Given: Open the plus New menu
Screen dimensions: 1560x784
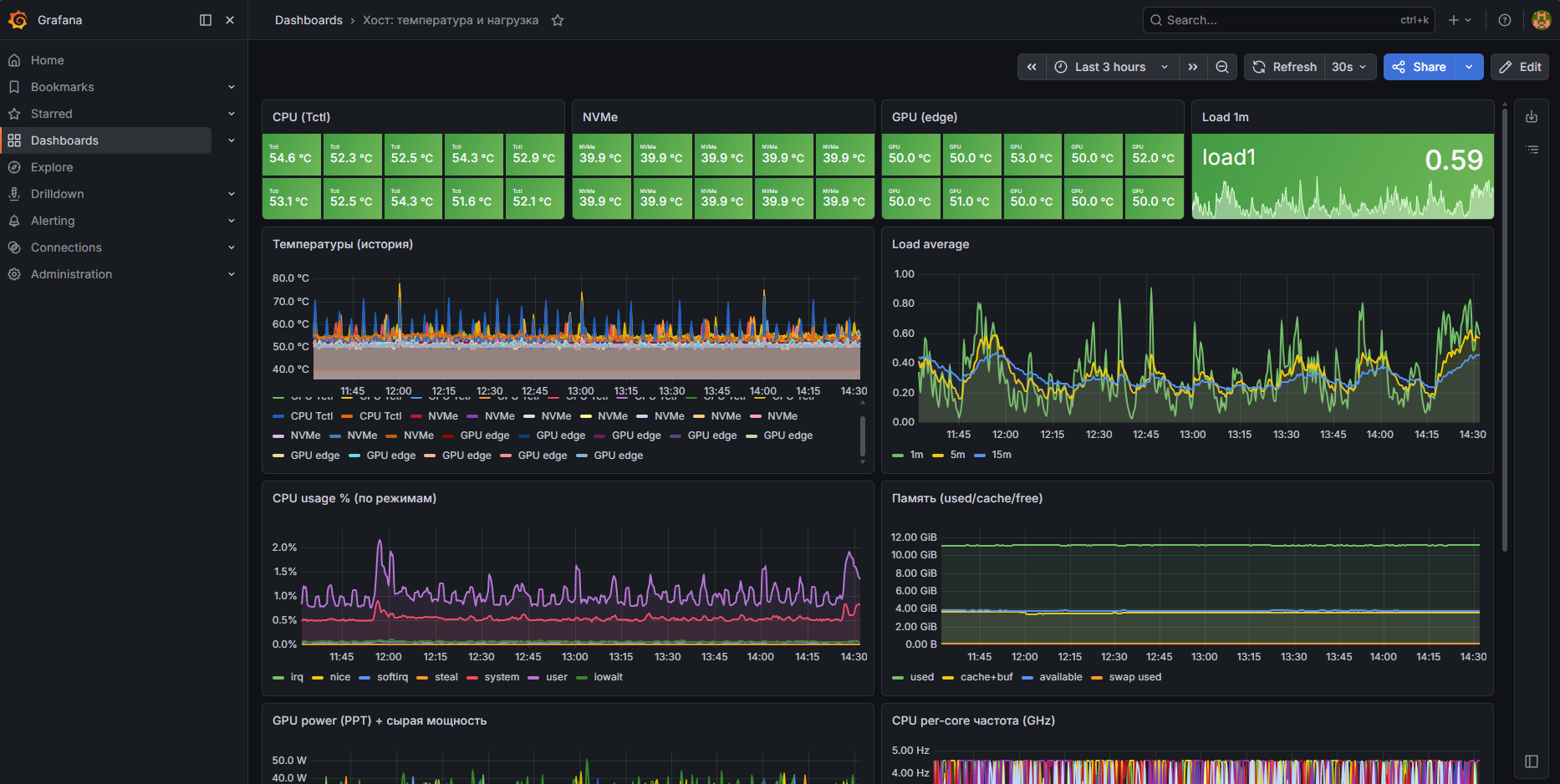Looking at the screenshot, I should pyautogui.click(x=1460, y=20).
